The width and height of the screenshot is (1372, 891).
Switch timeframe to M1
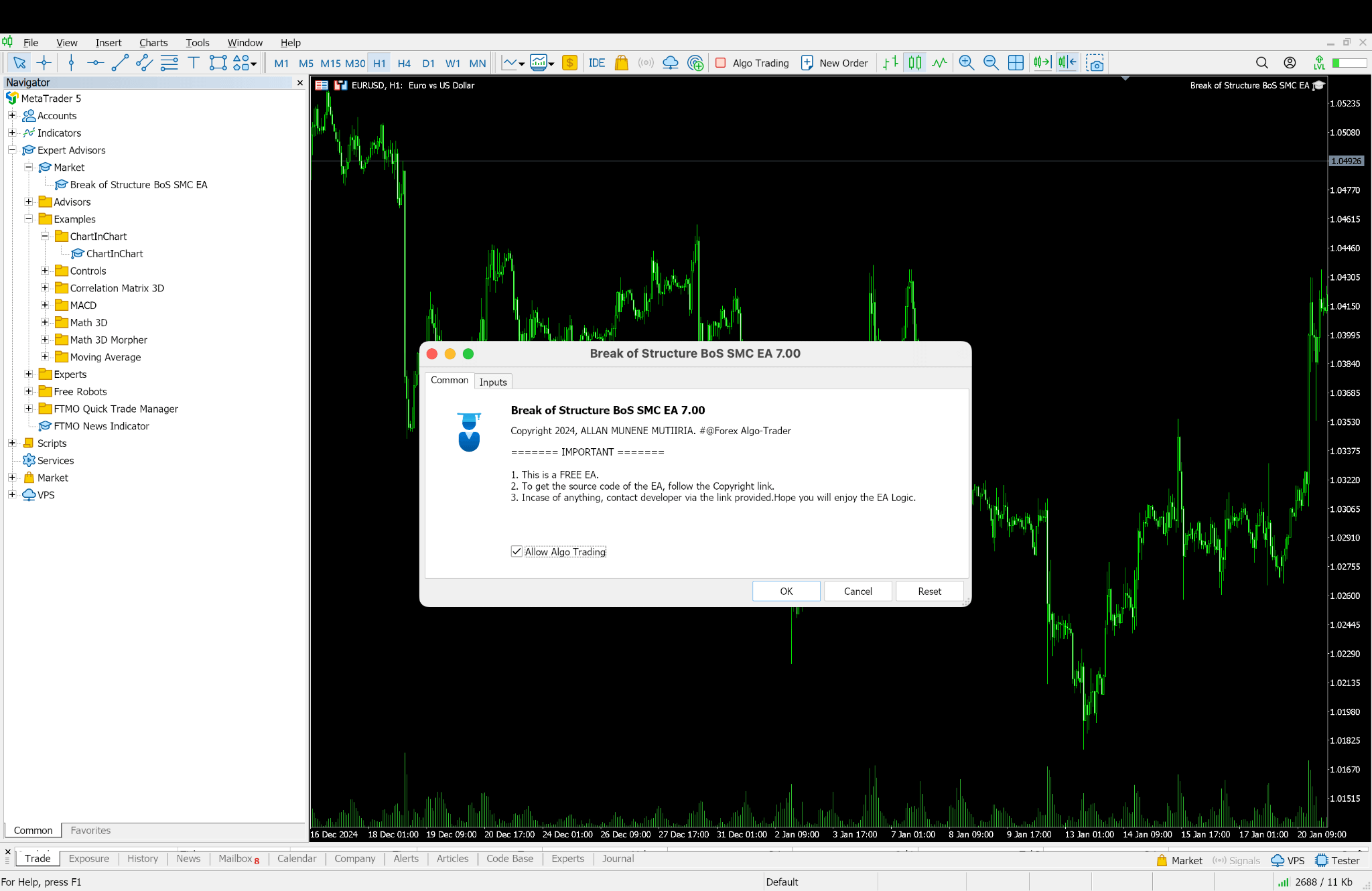pyautogui.click(x=281, y=63)
